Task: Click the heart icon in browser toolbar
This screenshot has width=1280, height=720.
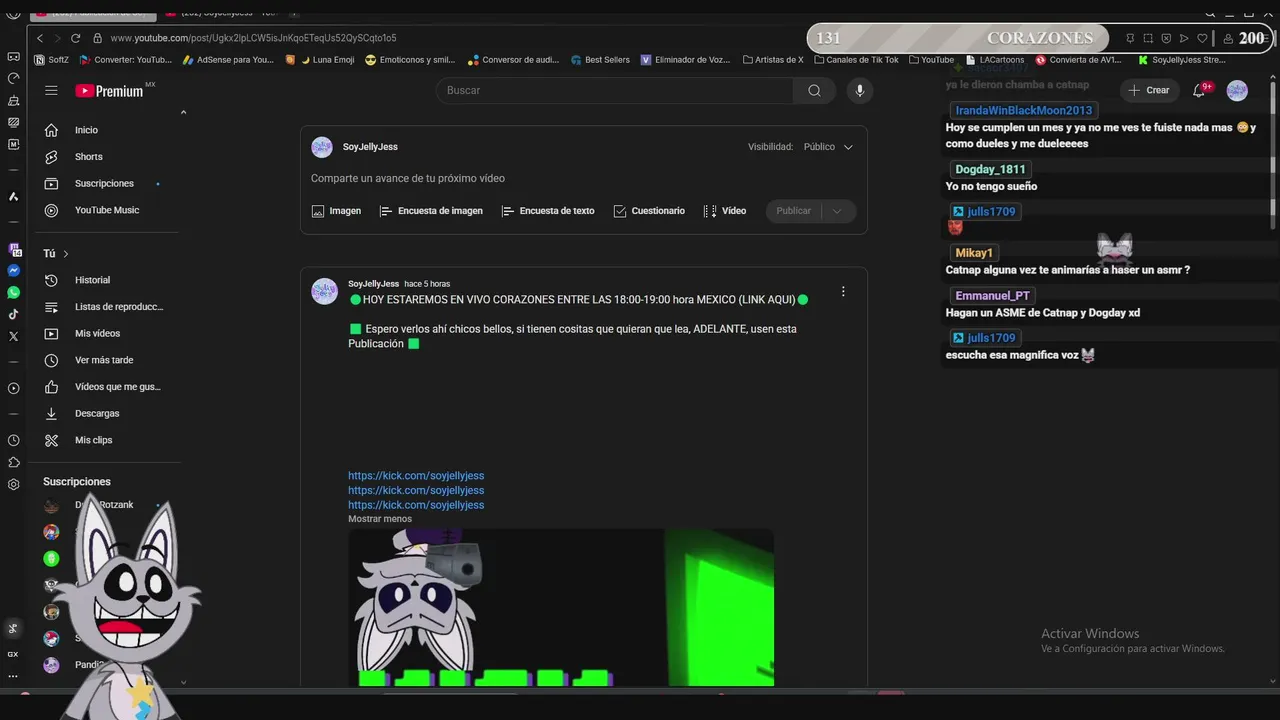Action: click(1202, 38)
